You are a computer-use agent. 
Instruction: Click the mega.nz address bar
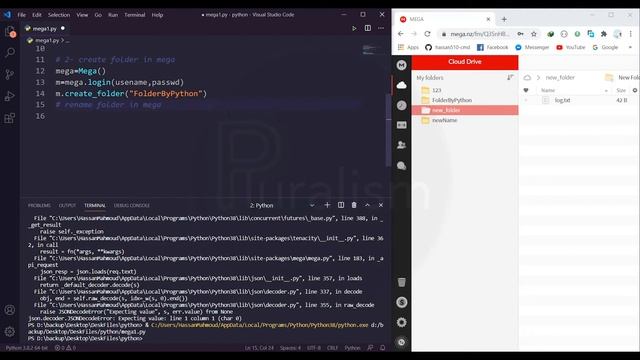[480, 34]
